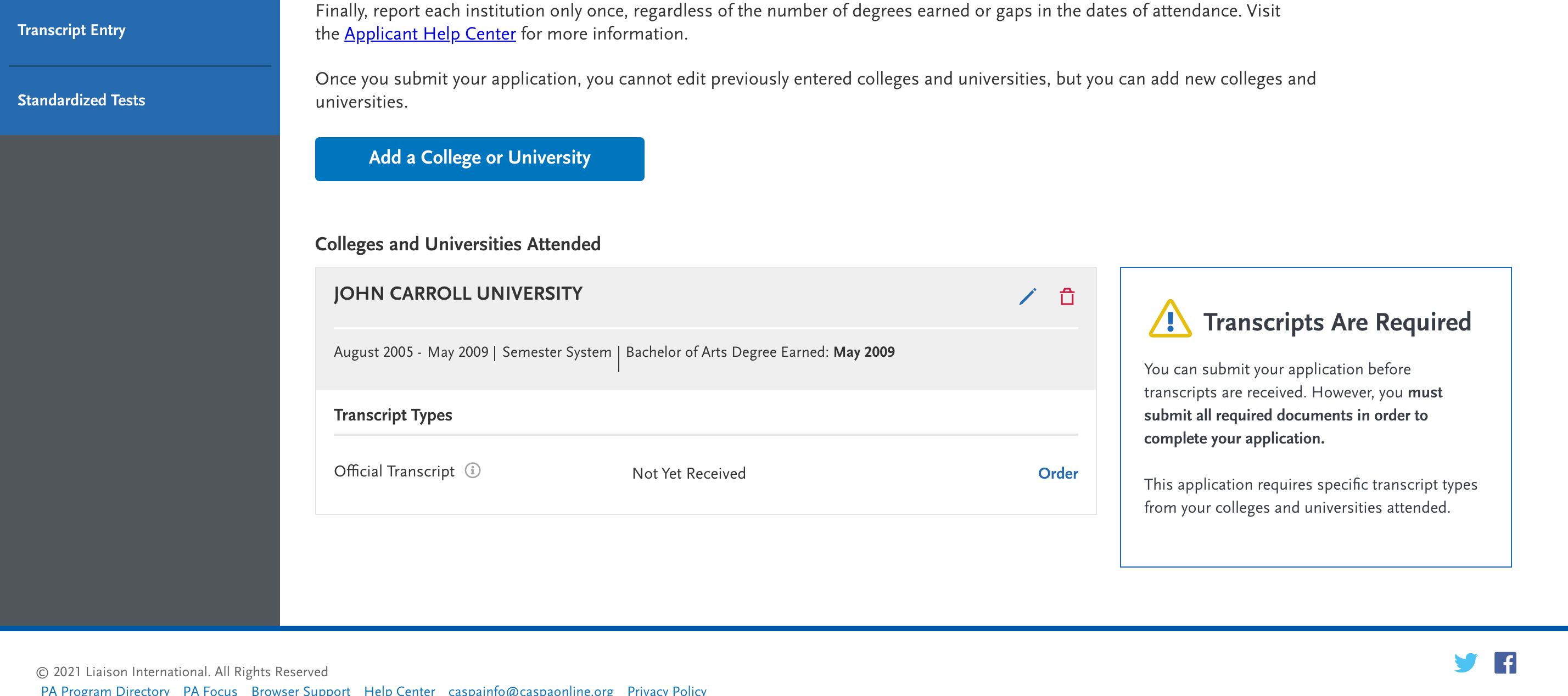
Task: Click the Not Yet Received status text
Action: [x=688, y=473]
